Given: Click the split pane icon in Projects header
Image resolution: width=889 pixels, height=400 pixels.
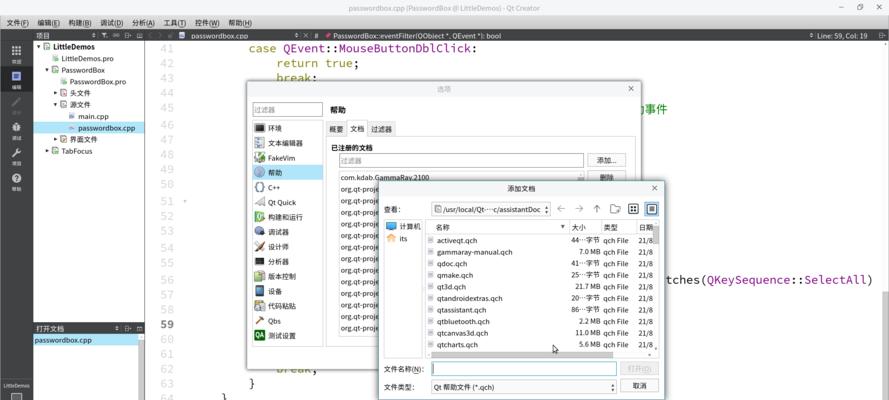Looking at the screenshot, I should [128, 35].
